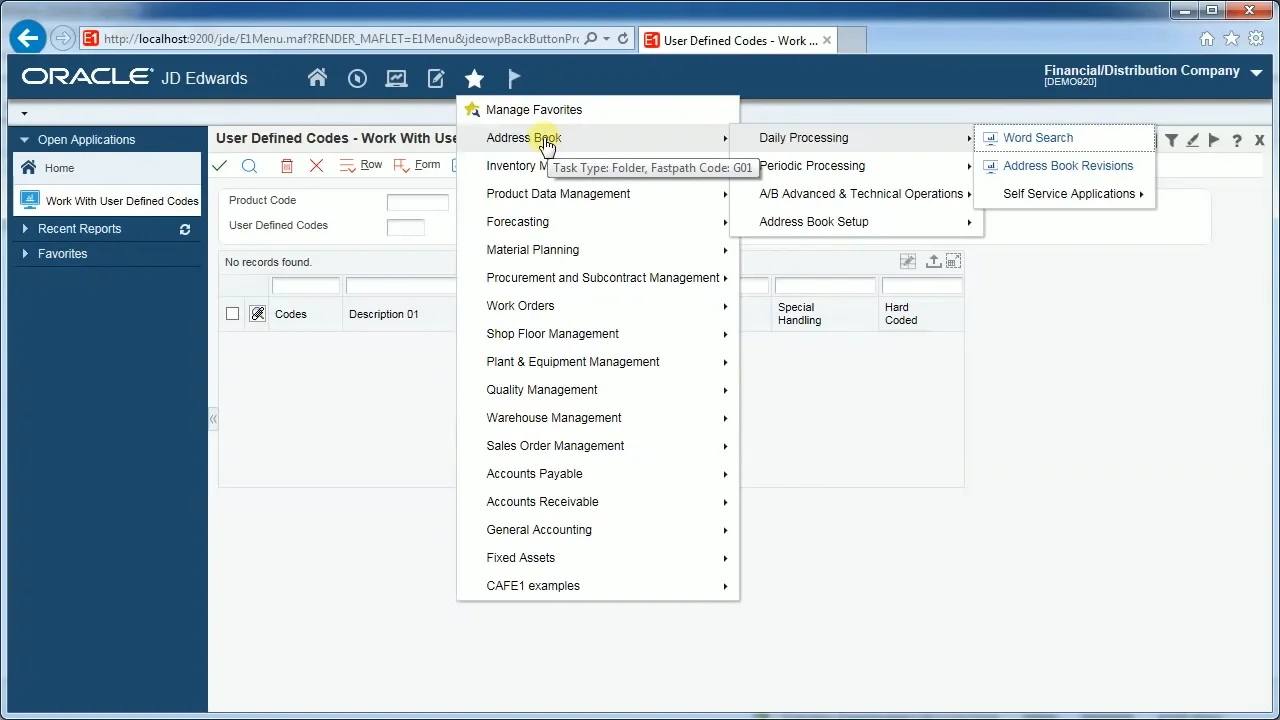Choose Manage Favorites in the menu
This screenshot has width=1280, height=720.
[533, 110]
